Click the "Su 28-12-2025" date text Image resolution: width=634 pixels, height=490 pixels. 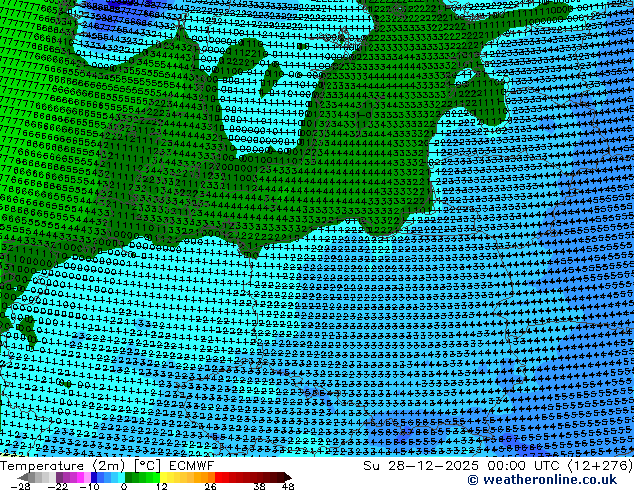click(421, 466)
